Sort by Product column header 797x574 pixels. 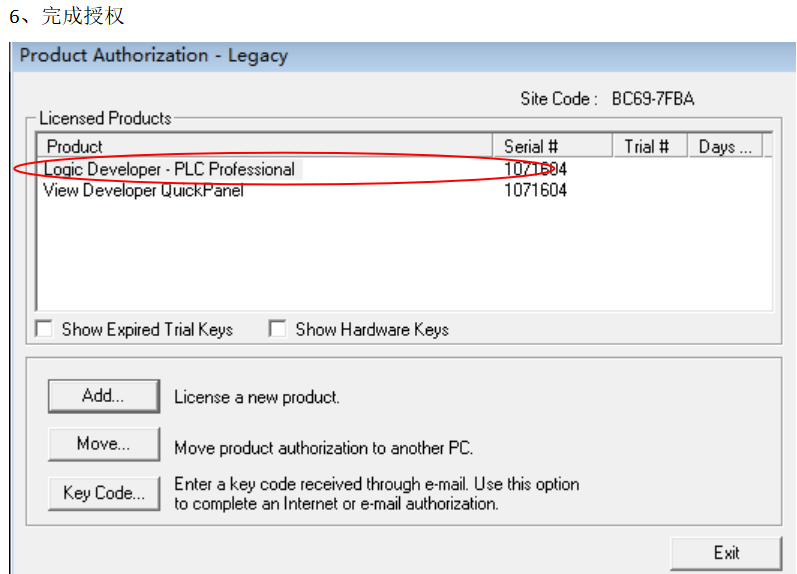tap(265, 147)
